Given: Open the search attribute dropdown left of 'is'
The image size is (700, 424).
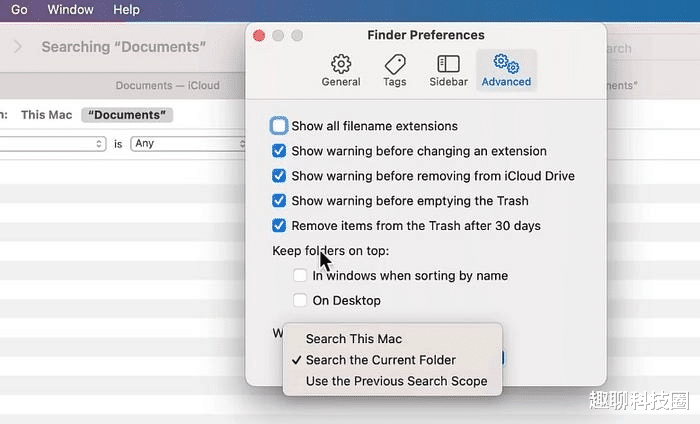Looking at the screenshot, I should (53, 144).
